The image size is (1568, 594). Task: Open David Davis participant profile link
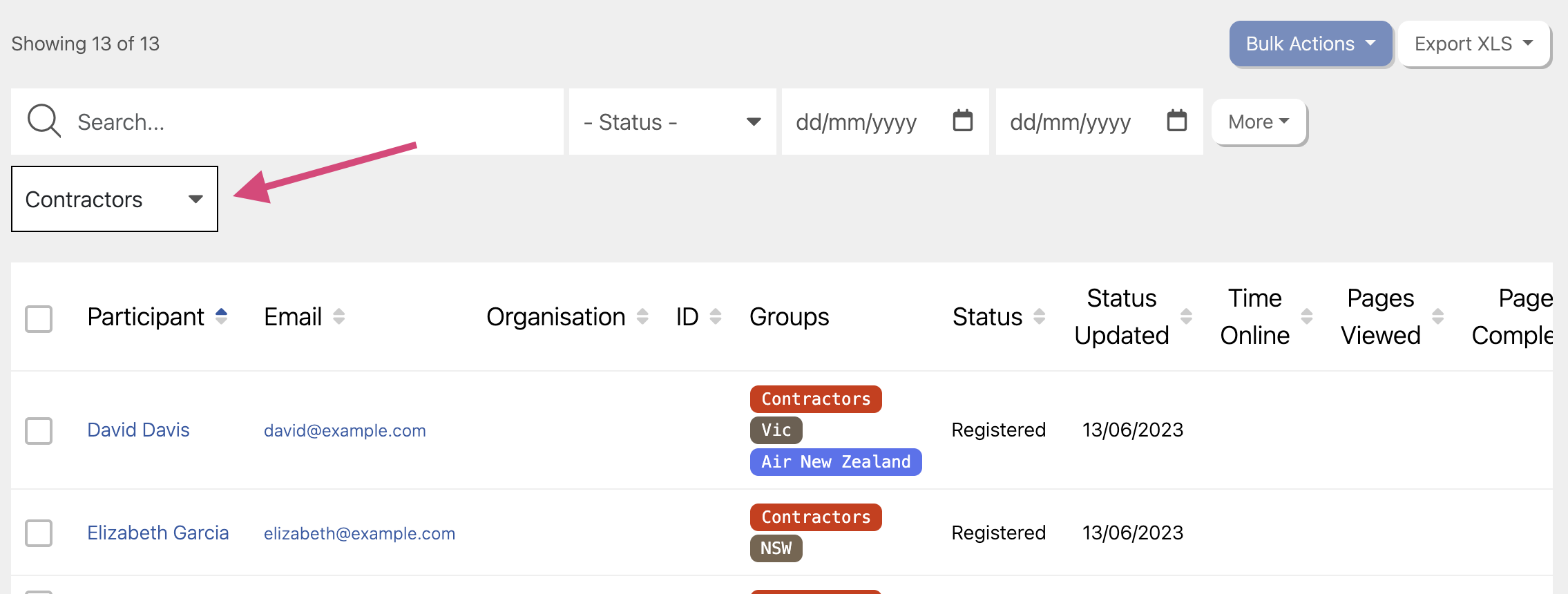[138, 430]
